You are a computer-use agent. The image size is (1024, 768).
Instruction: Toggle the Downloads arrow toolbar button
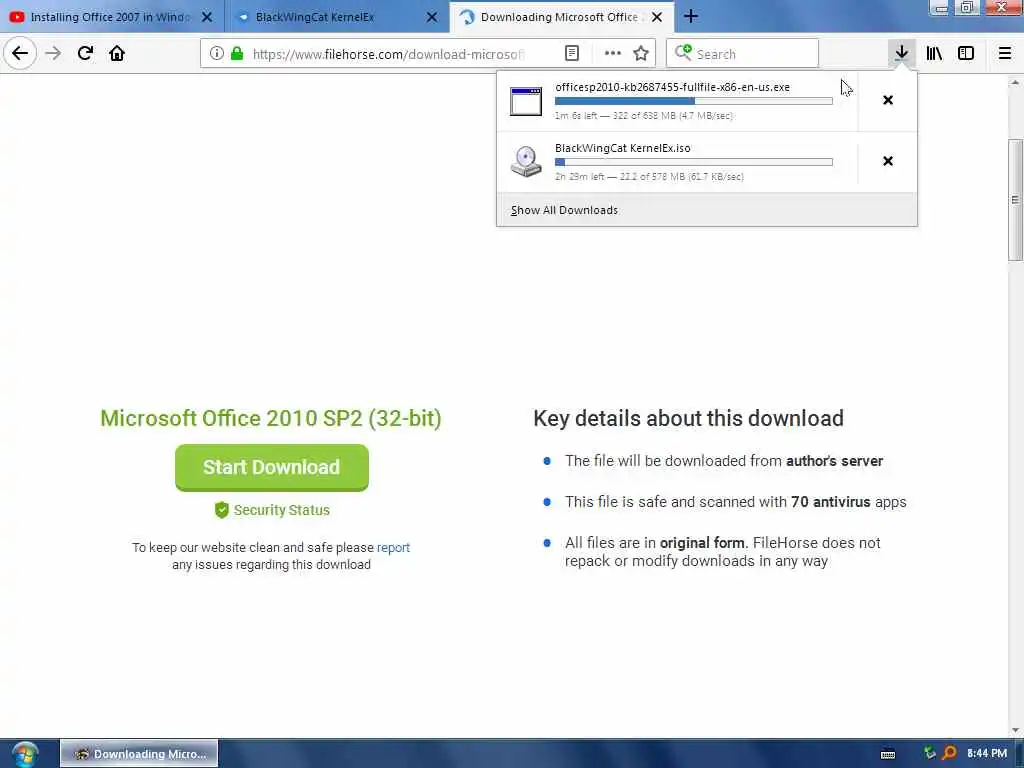901,53
